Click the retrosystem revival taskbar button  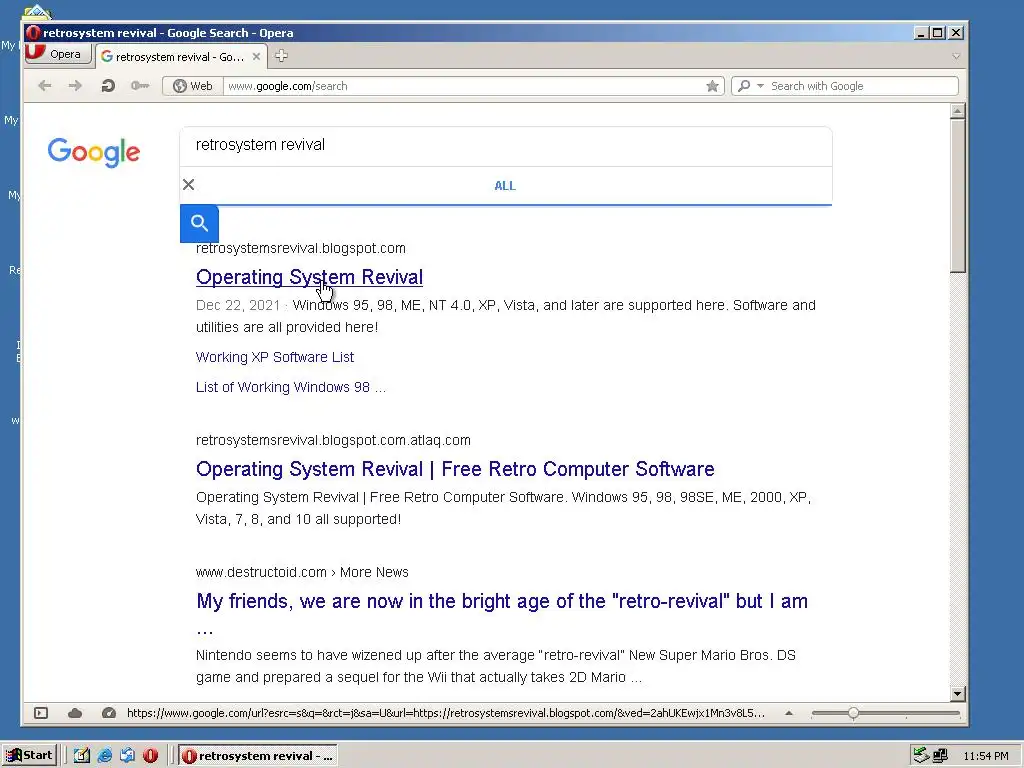[x=258, y=756]
